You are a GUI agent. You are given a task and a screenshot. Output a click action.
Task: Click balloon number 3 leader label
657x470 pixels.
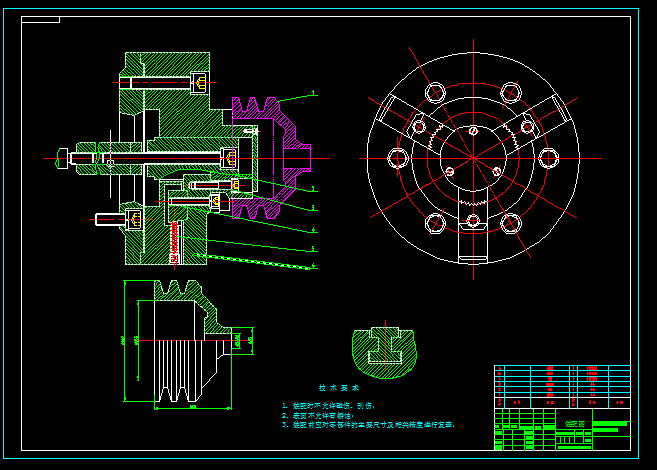(313, 208)
